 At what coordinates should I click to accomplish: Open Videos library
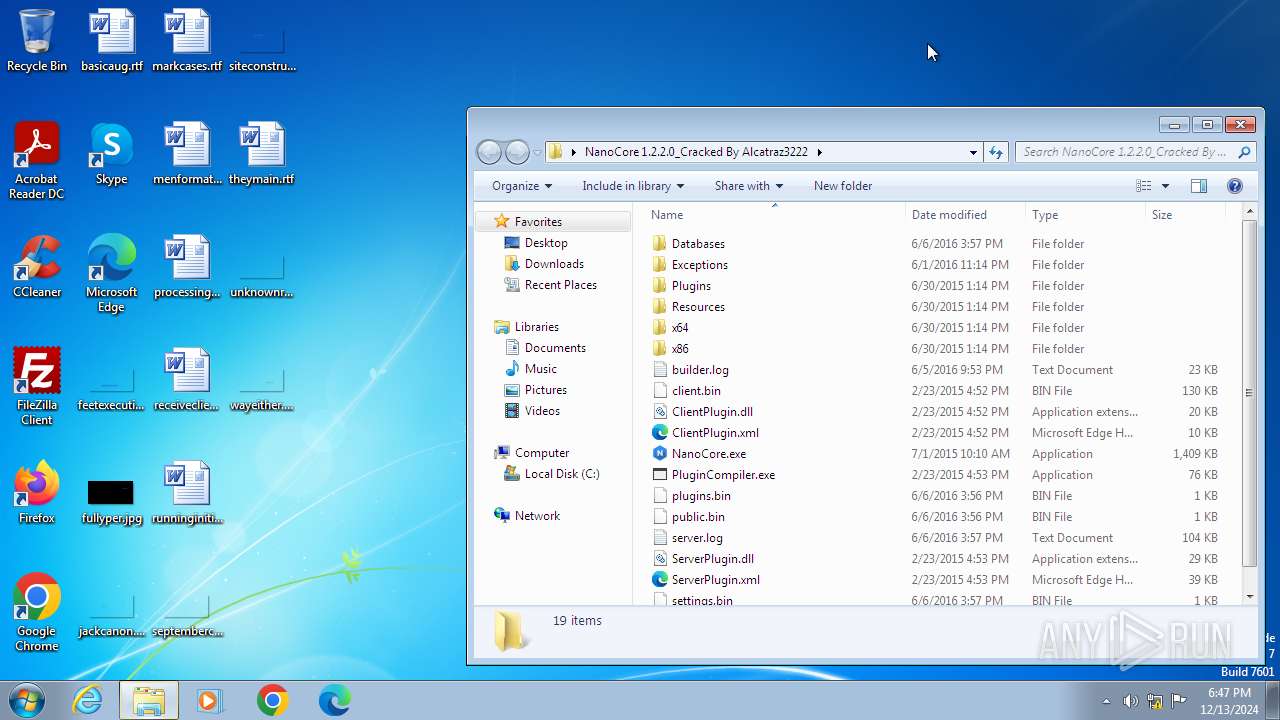[x=542, y=411]
